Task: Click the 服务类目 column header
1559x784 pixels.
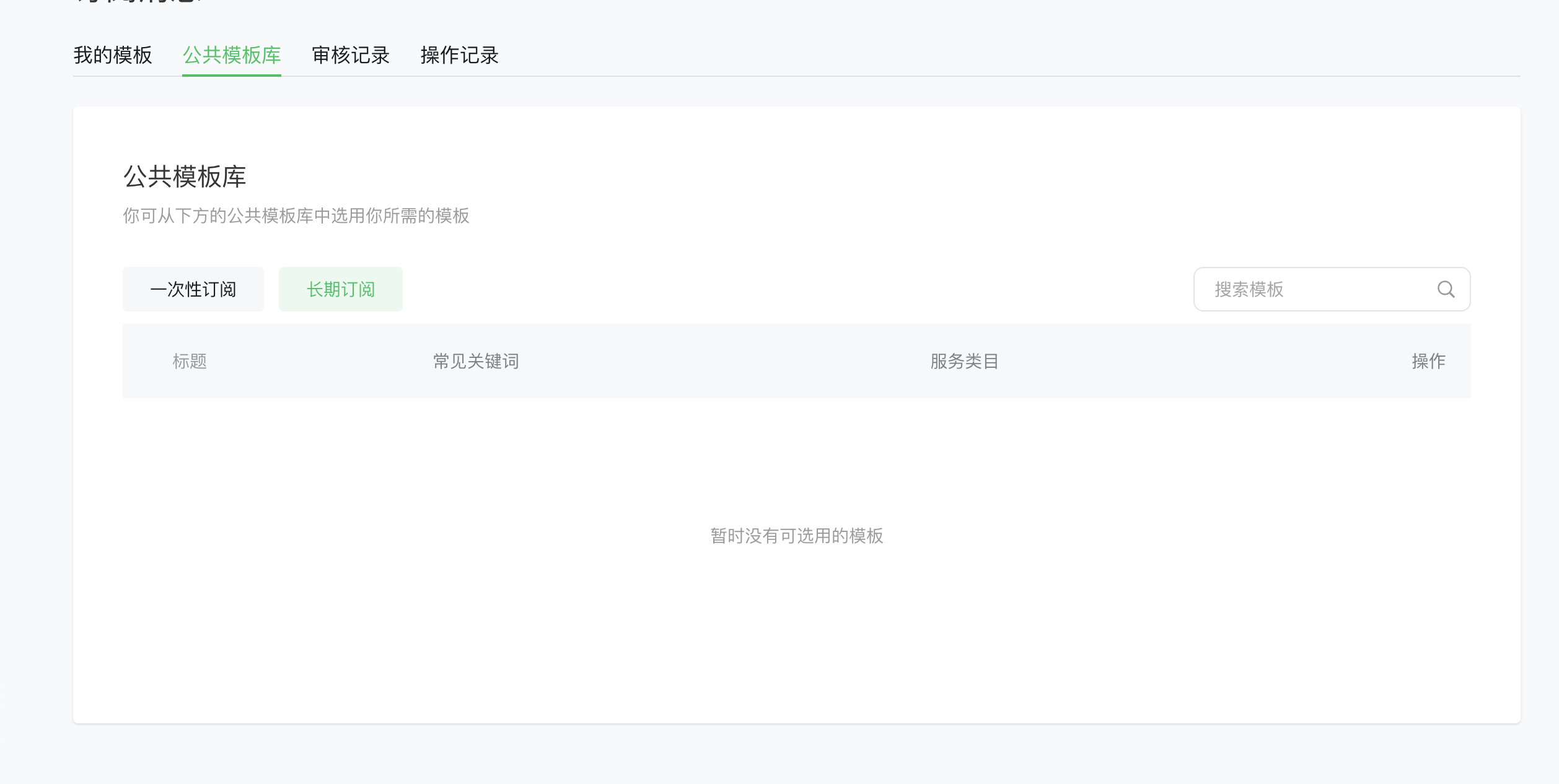Action: point(964,361)
